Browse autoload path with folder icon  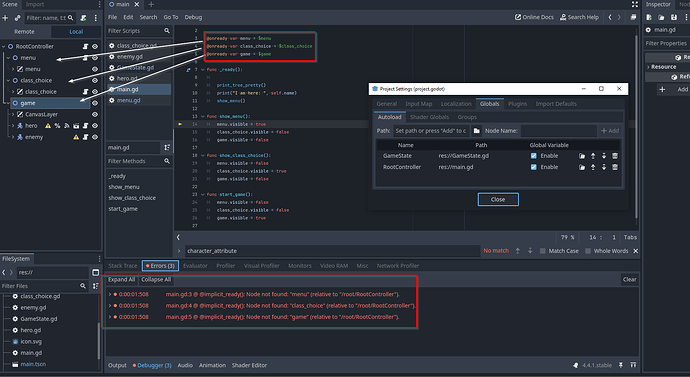pyautogui.click(x=477, y=131)
